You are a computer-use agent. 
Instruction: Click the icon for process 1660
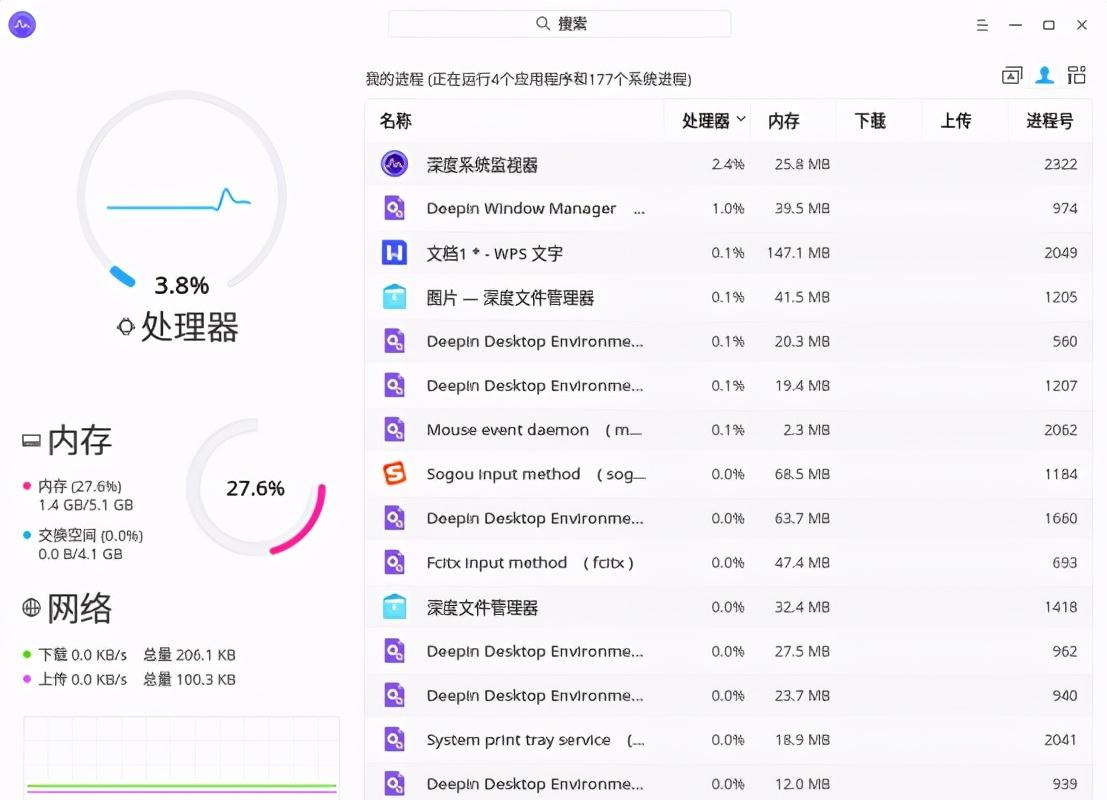pos(395,518)
